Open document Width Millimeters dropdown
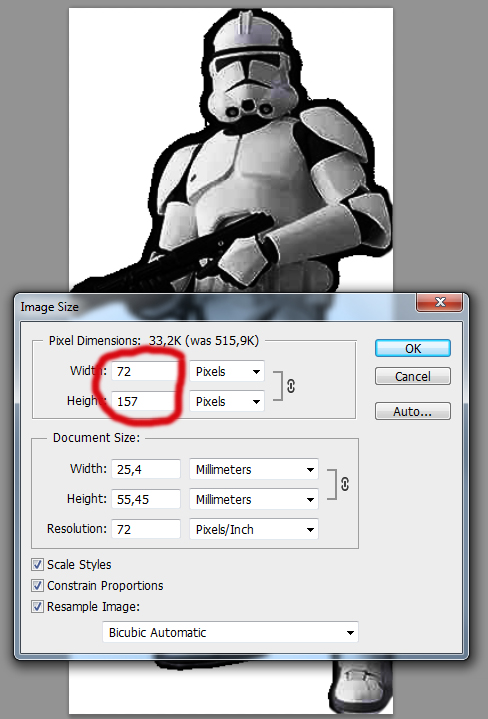The height and width of the screenshot is (719, 488). click(254, 470)
